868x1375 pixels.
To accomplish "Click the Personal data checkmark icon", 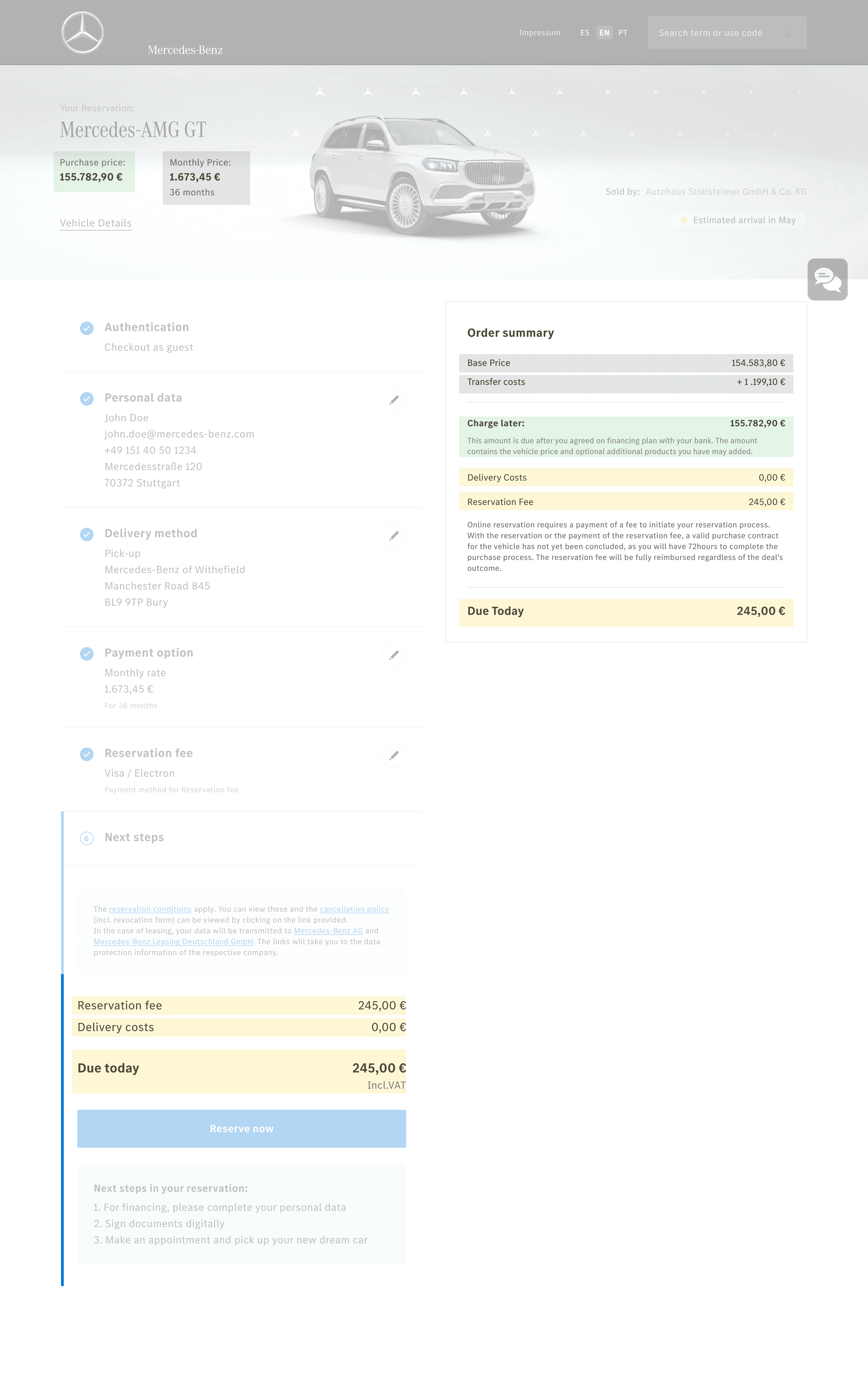I will point(87,399).
